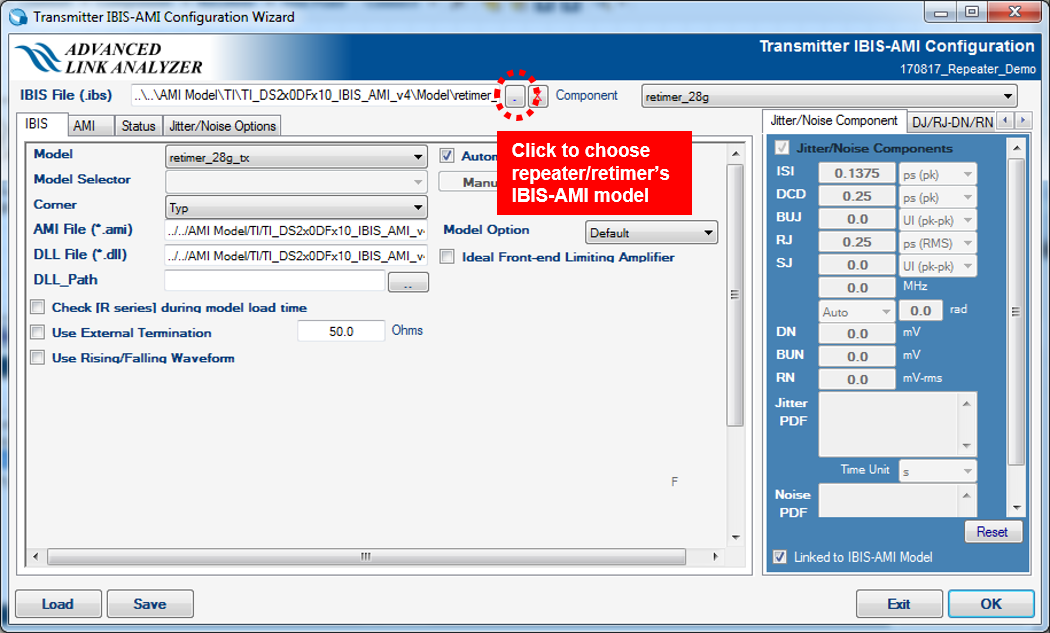Click the DN value field in mV
This screenshot has height=633, width=1050.
point(857,334)
